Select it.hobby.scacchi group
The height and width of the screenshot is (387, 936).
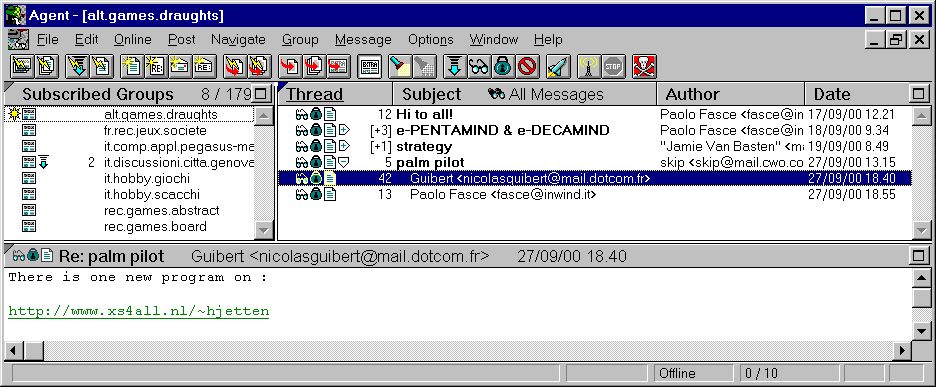pyautogui.click(x=130, y=195)
